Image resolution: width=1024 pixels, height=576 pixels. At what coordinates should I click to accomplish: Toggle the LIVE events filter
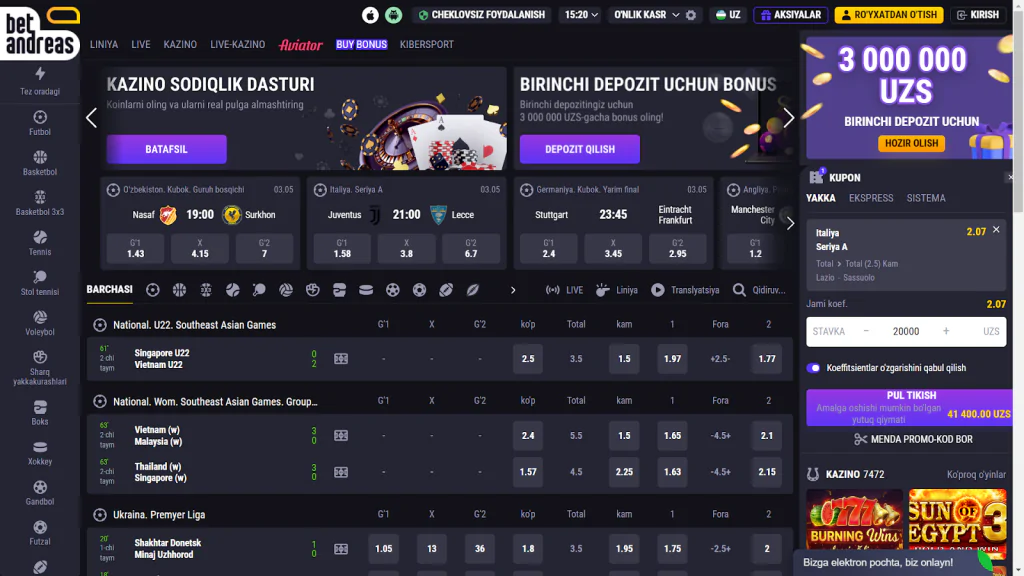click(564, 290)
